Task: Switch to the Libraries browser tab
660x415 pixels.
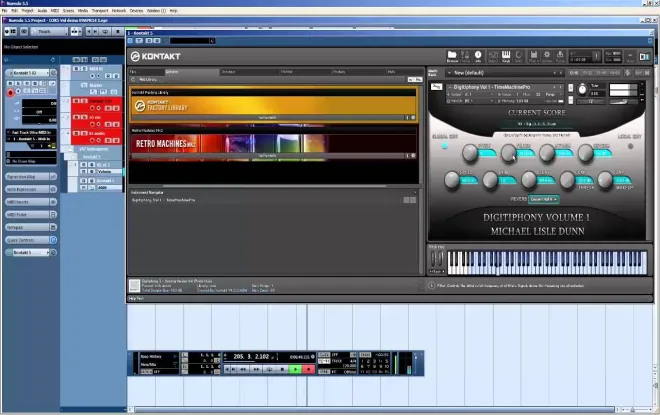Action: coord(192,72)
